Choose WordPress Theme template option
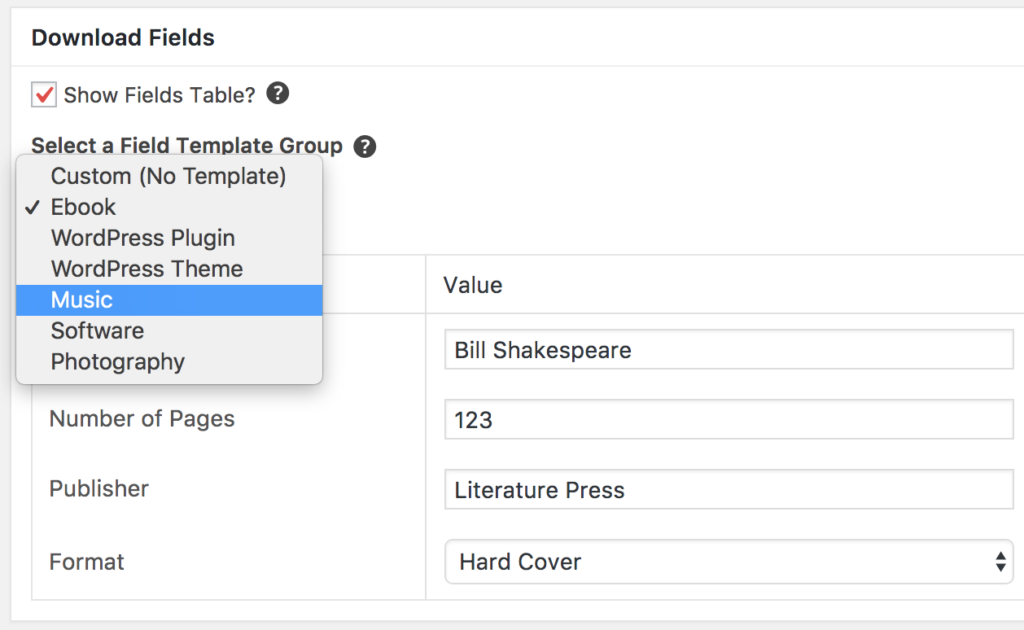Viewport: 1024px width, 630px height. (x=146, y=269)
